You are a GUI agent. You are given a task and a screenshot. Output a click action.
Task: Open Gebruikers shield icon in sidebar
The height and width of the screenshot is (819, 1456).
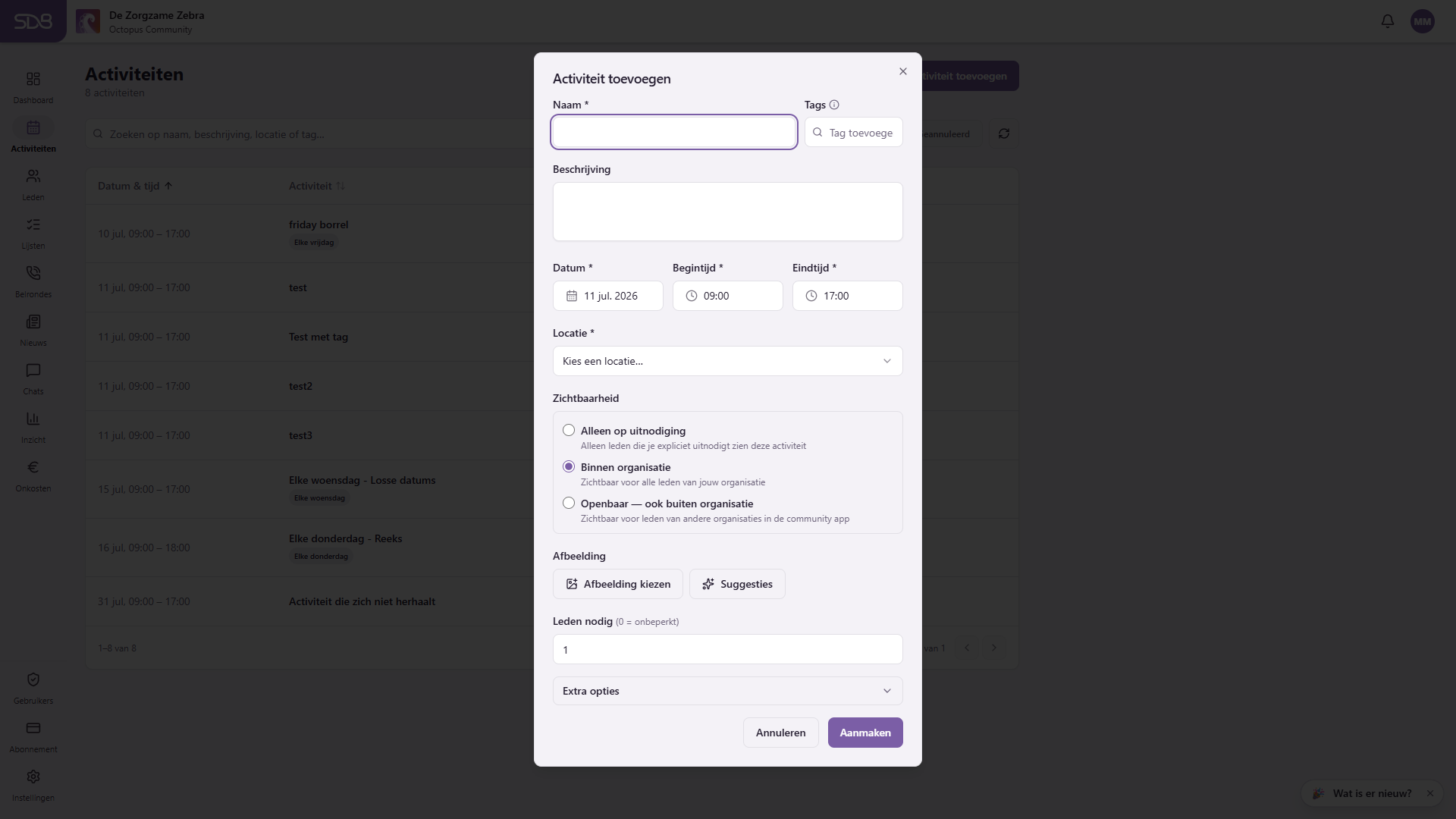coord(33,680)
